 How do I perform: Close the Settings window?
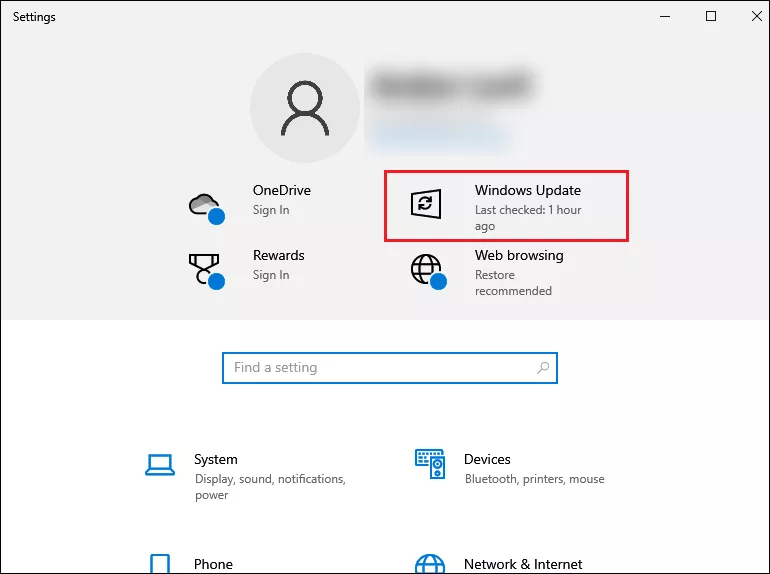756,16
